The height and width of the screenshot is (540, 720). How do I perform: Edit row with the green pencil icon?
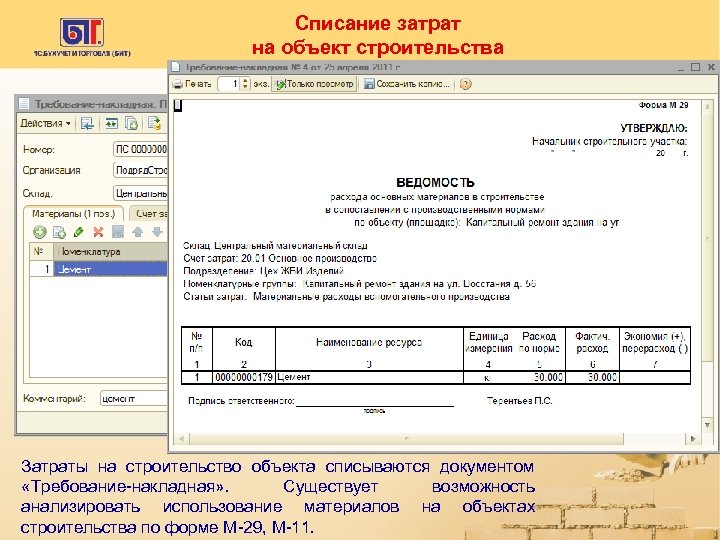pos(79,232)
